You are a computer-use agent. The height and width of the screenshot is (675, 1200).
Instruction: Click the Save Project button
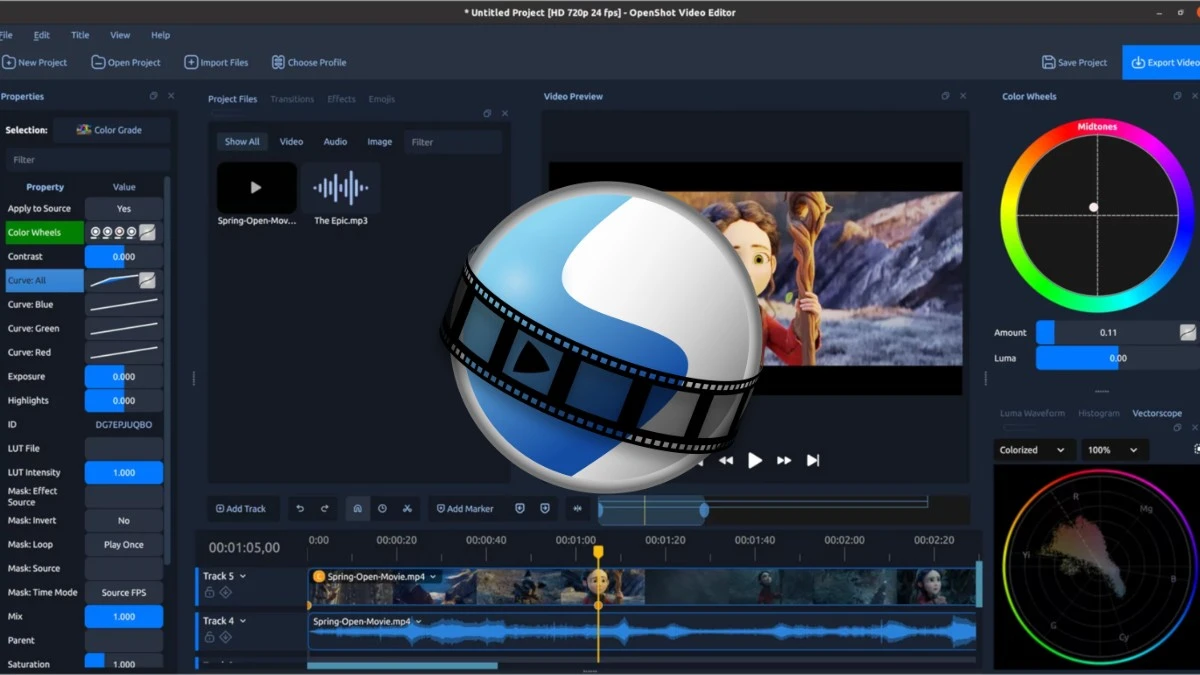(1075, 62)
